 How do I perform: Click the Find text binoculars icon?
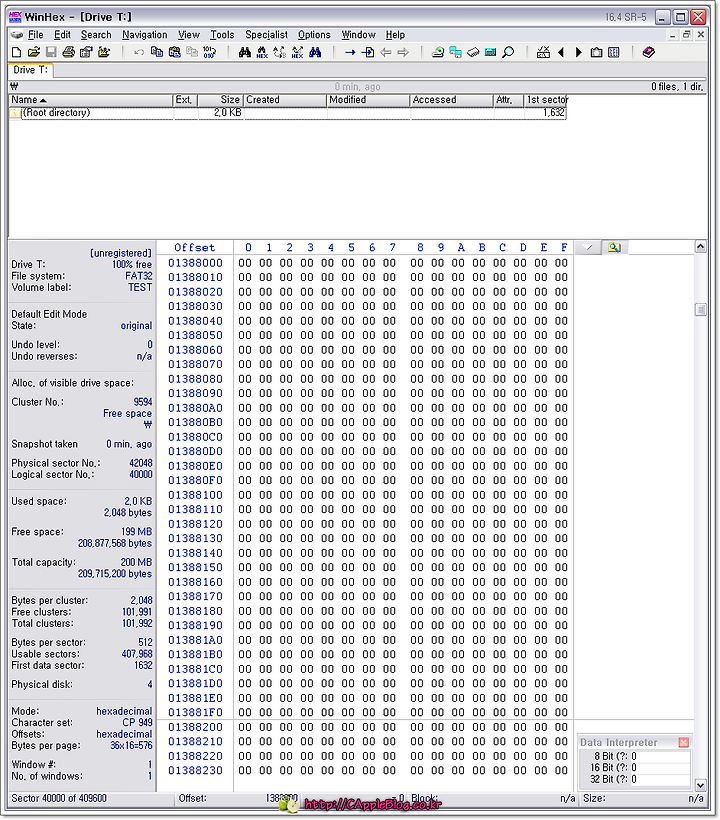(x=245, y=52)
